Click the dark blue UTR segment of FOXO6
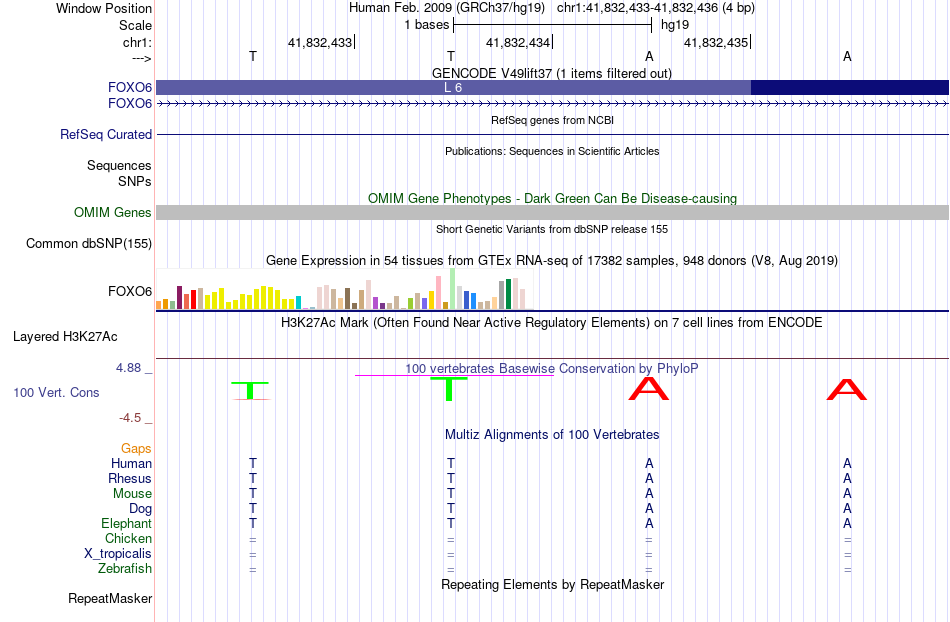This screenshot has height=622, width=950. (849, 87)
